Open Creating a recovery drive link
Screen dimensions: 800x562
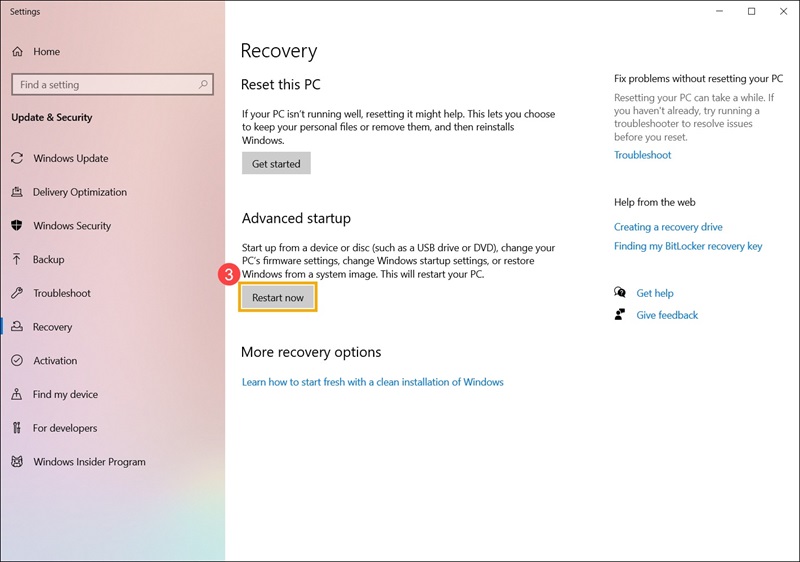click(668, 227)
